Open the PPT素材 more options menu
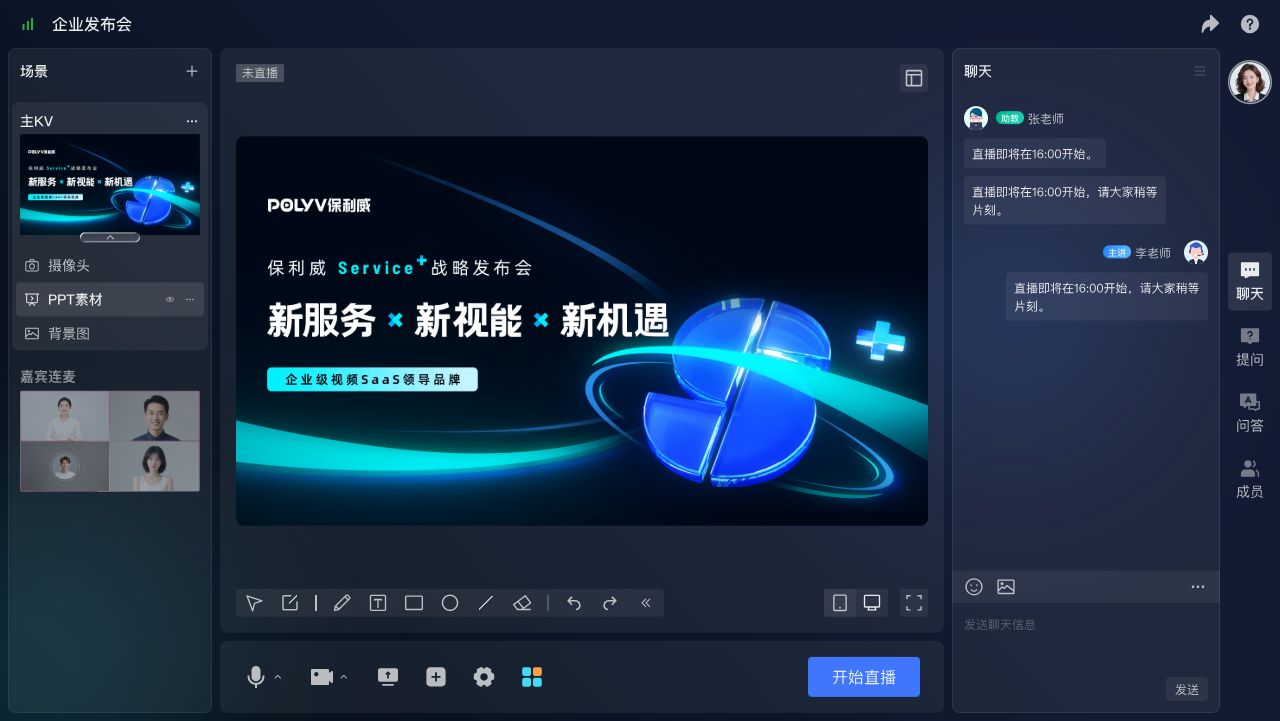The image size is (1280, 721). click(190, 299)
